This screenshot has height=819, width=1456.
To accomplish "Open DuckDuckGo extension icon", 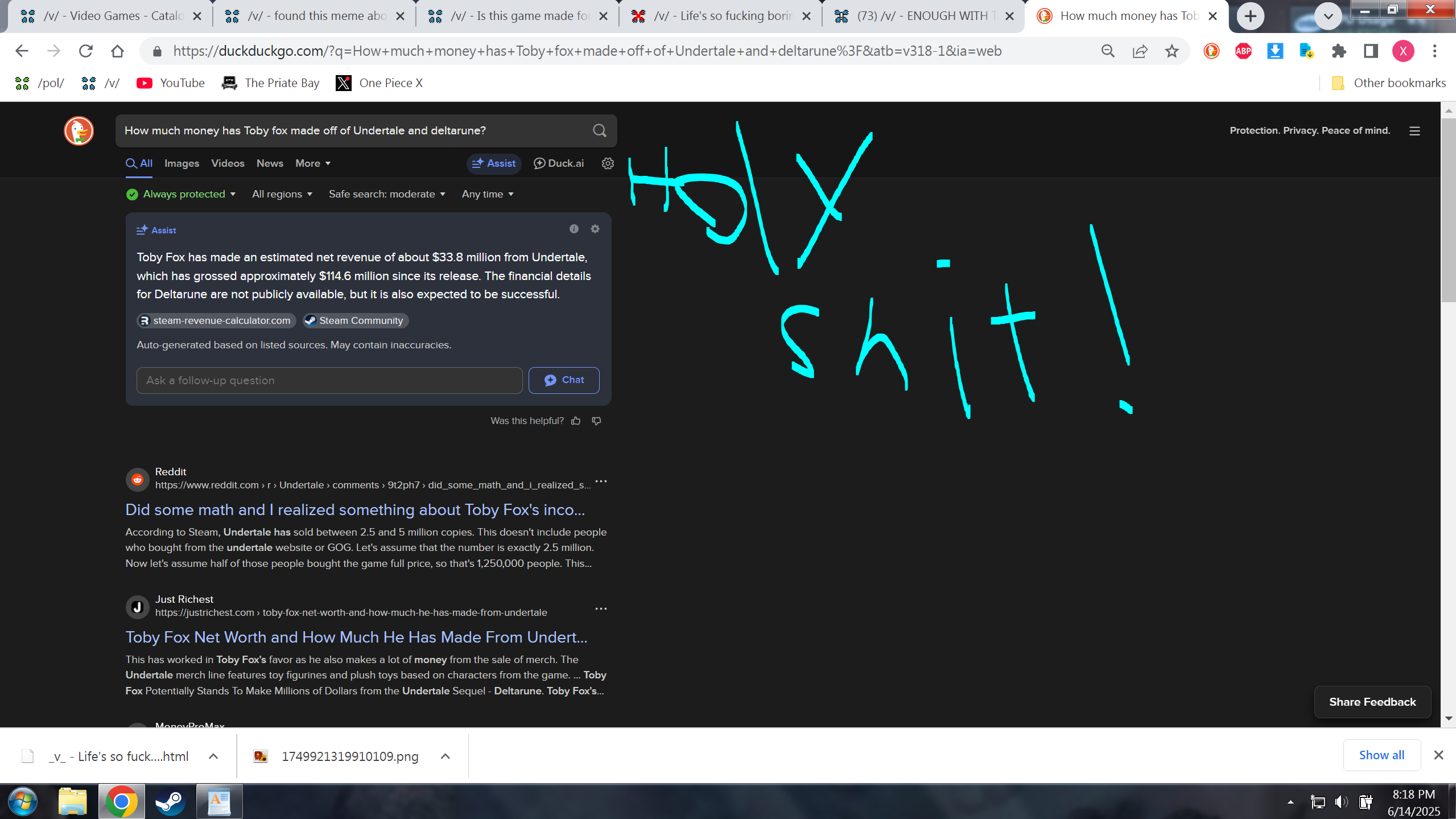I will (x=1211, y=51).
